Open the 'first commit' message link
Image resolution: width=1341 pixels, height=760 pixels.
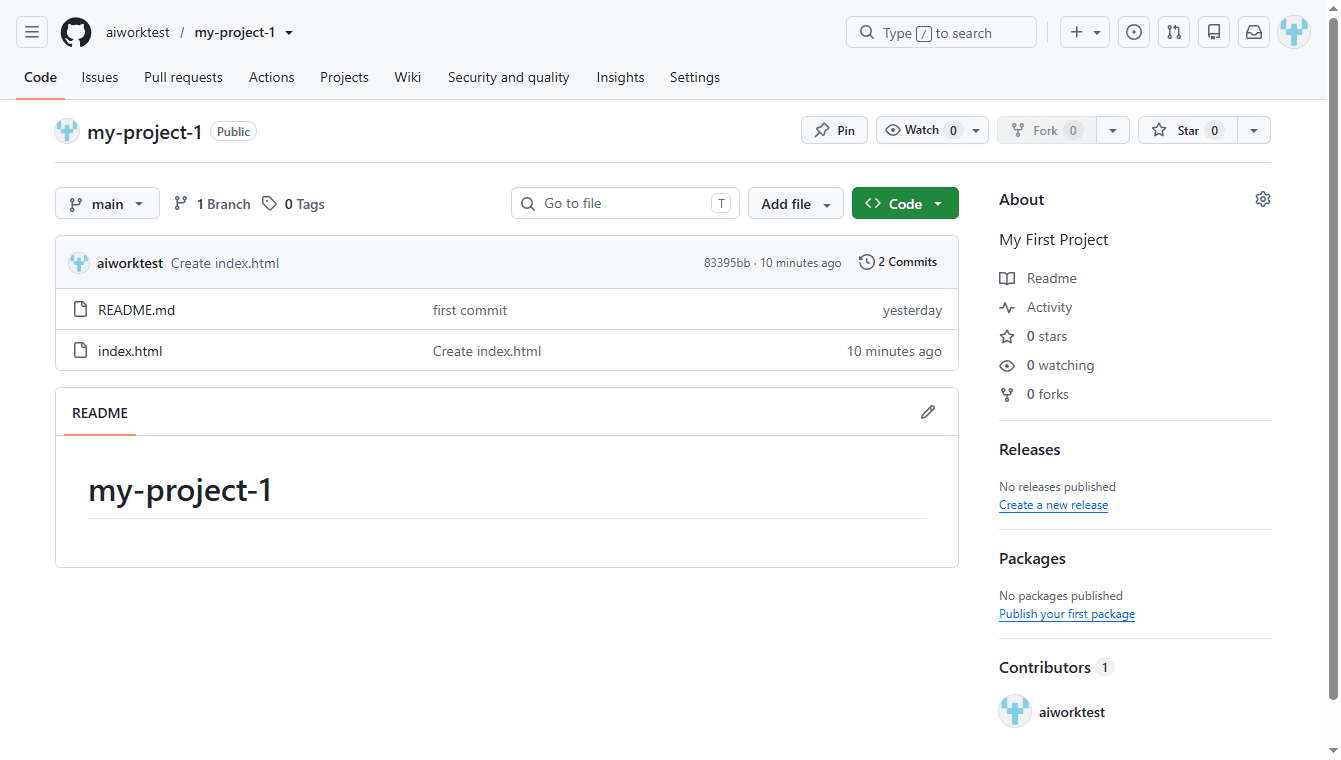[470, 310]
